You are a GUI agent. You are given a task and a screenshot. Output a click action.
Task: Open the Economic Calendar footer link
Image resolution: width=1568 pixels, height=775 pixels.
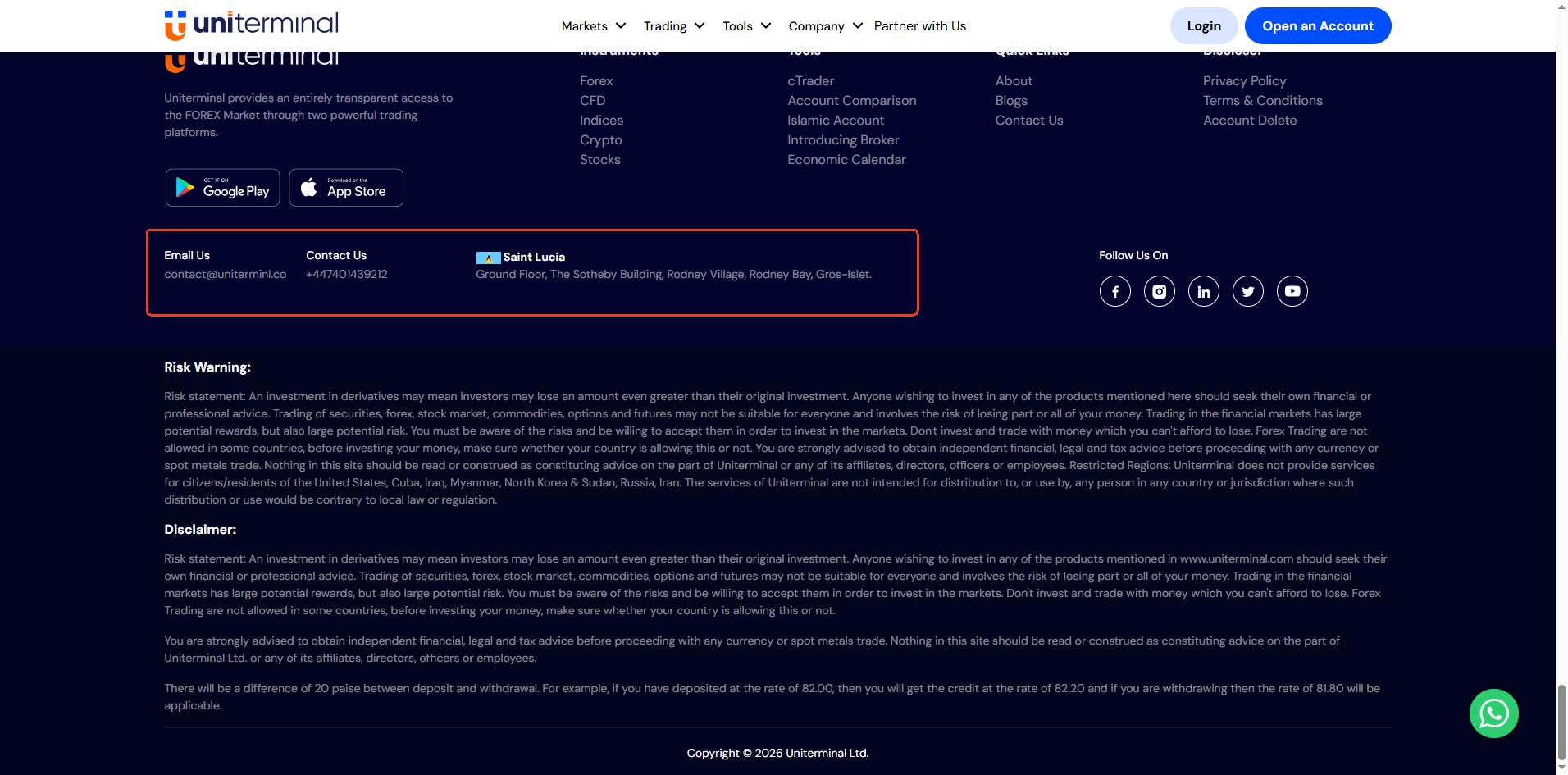click(846, 160)
